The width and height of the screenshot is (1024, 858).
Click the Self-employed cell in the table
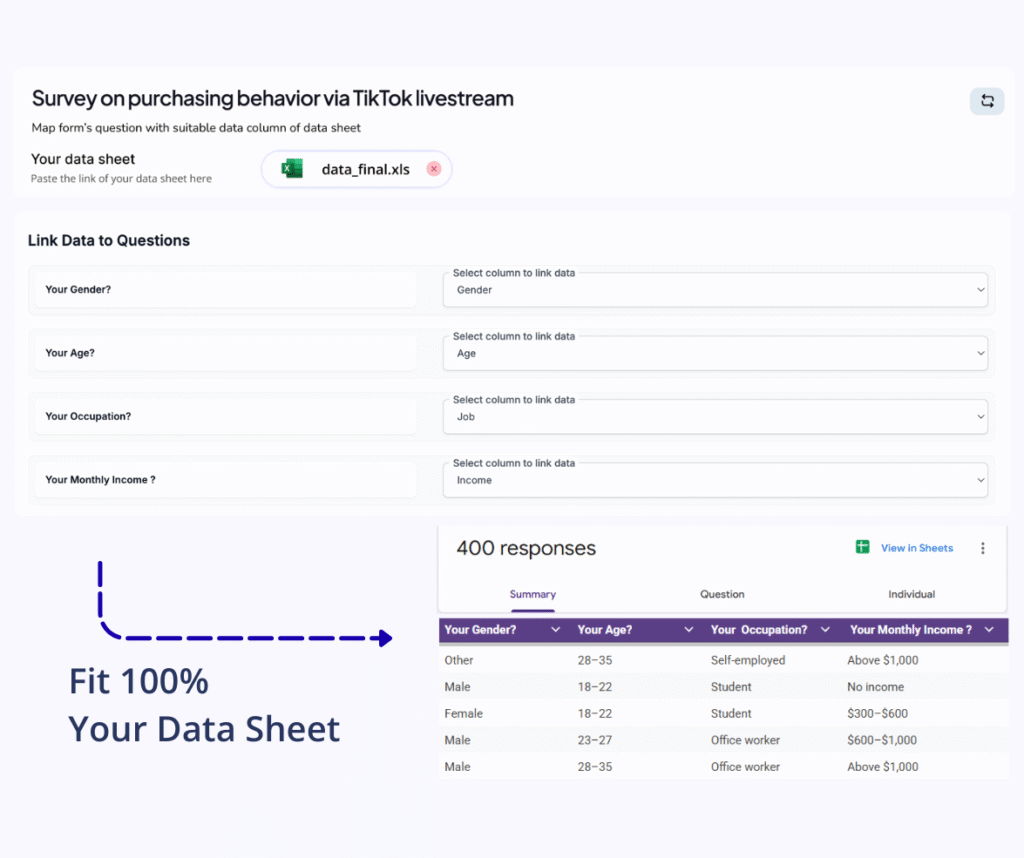[x=747, y=660]
